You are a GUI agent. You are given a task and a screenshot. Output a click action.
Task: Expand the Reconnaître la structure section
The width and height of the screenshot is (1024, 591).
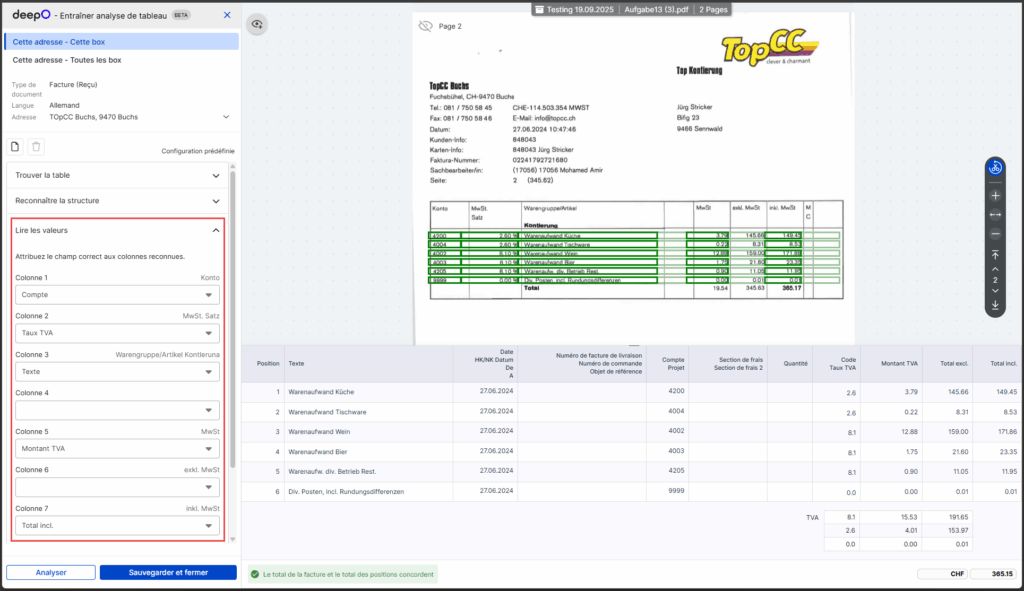pyautogui.click(x=118, y=201)
